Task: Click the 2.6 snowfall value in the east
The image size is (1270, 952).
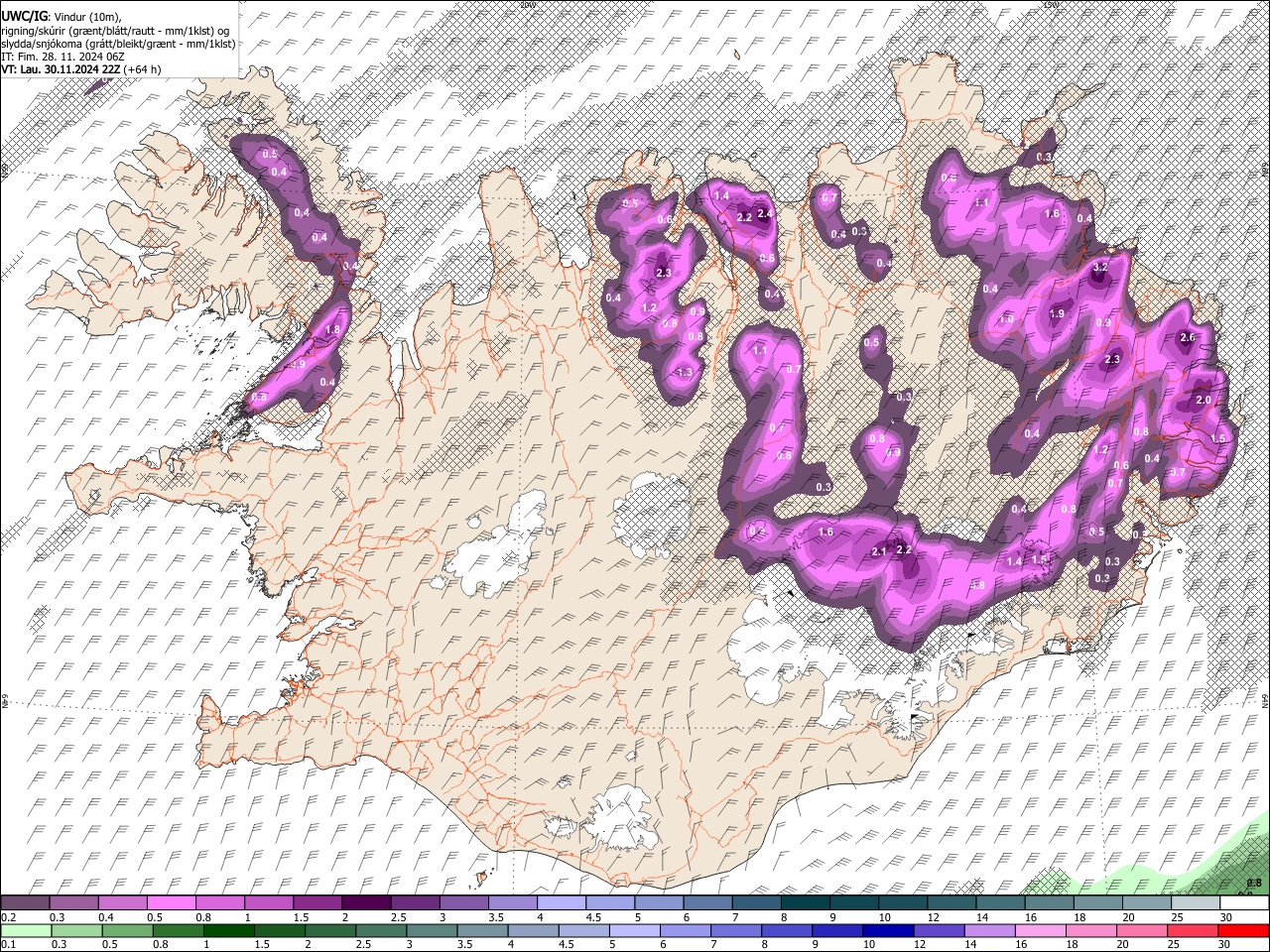Action: tap(1187, 338)
